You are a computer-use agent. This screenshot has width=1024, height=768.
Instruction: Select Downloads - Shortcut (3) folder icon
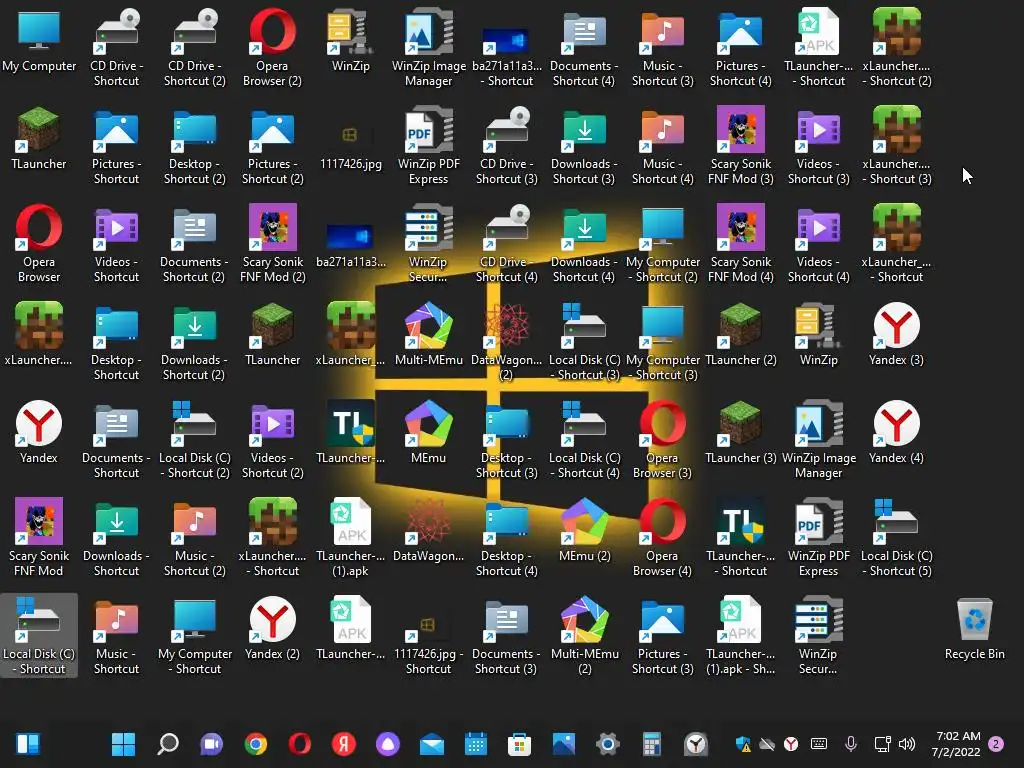click(584, 146)
